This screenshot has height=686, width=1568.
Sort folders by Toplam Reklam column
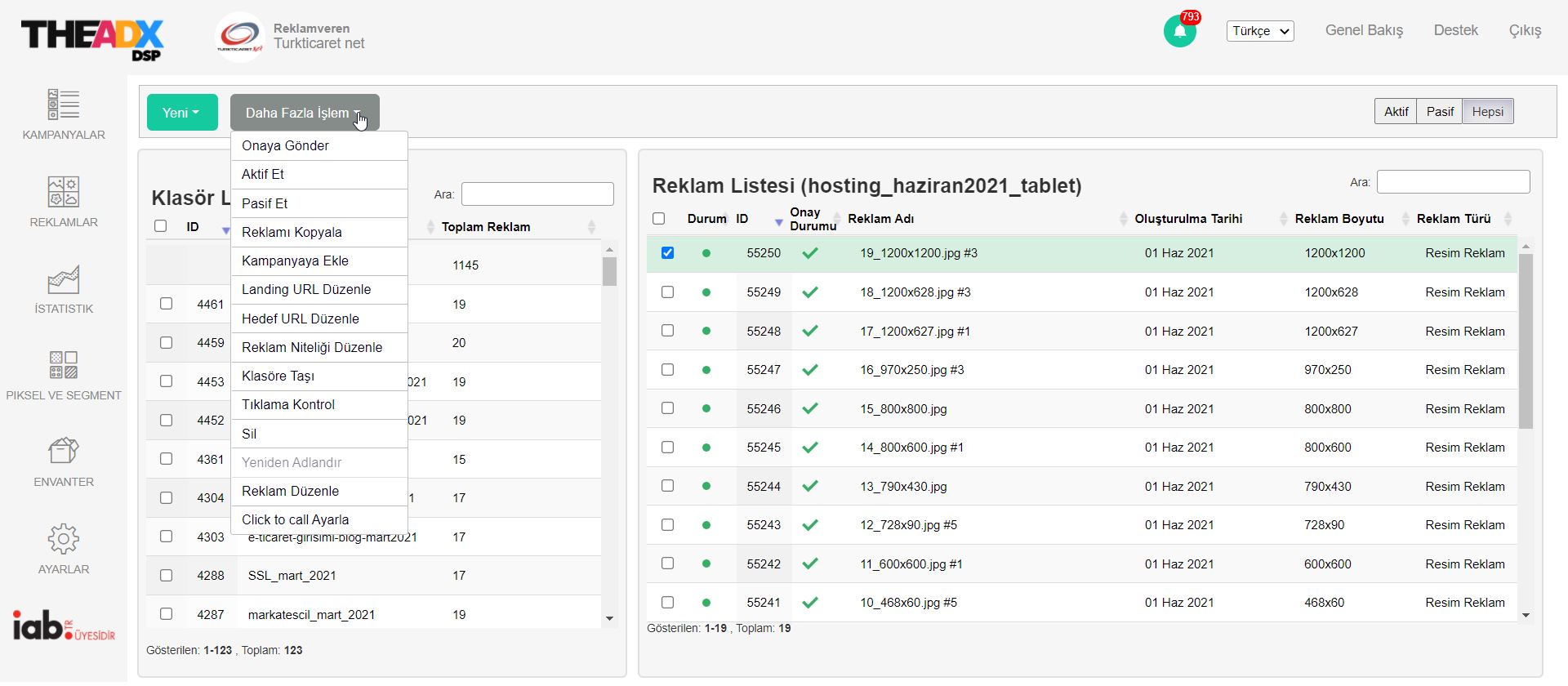(486, 227)
